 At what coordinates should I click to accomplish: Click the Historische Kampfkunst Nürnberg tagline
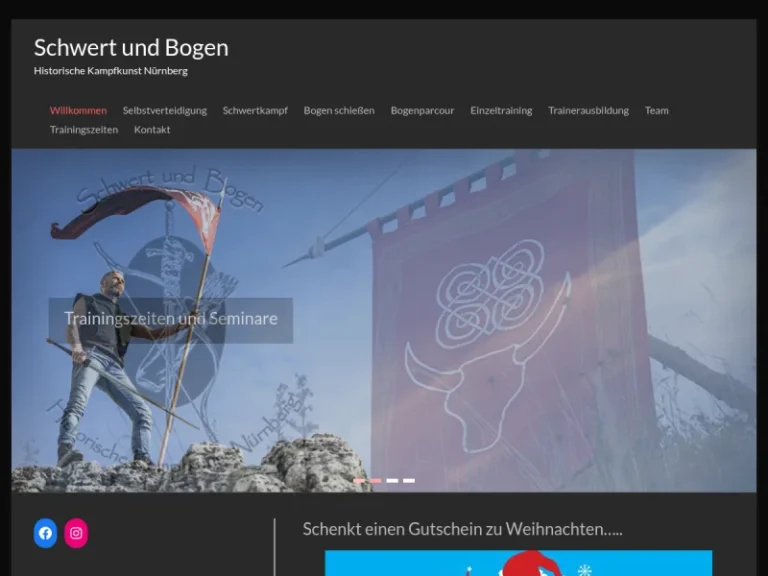click(x=111, y=71)
